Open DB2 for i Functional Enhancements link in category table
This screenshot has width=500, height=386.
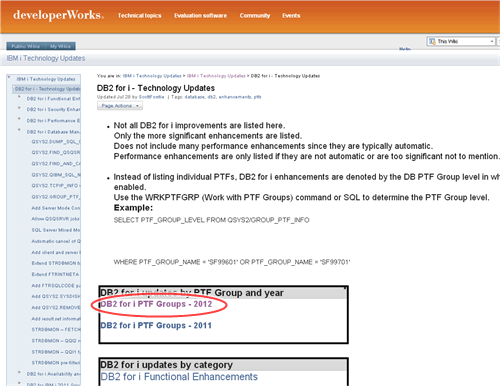pos(179,377)
